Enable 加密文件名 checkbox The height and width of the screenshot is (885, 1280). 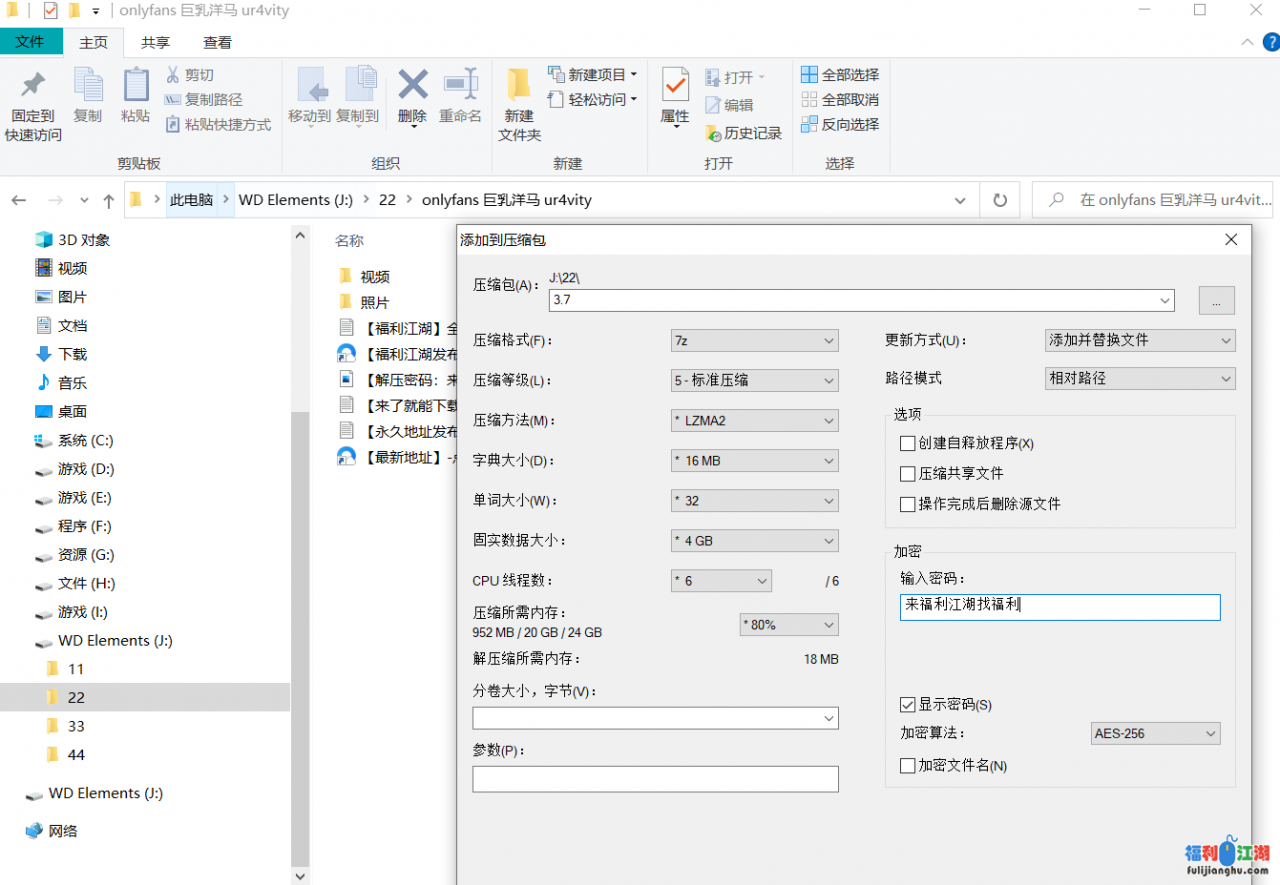coord(908,766)
